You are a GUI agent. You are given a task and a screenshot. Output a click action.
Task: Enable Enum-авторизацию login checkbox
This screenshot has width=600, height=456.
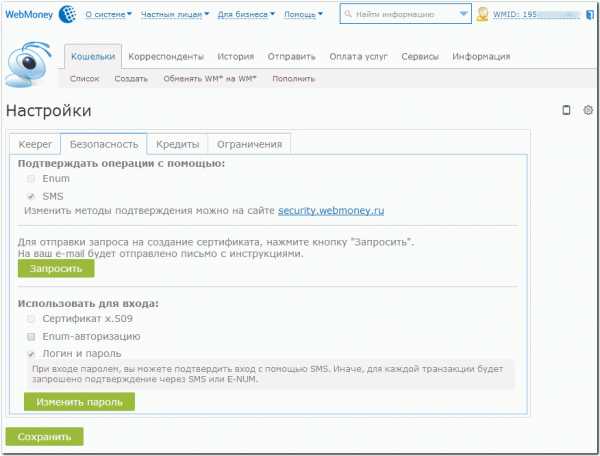[31, 336]
